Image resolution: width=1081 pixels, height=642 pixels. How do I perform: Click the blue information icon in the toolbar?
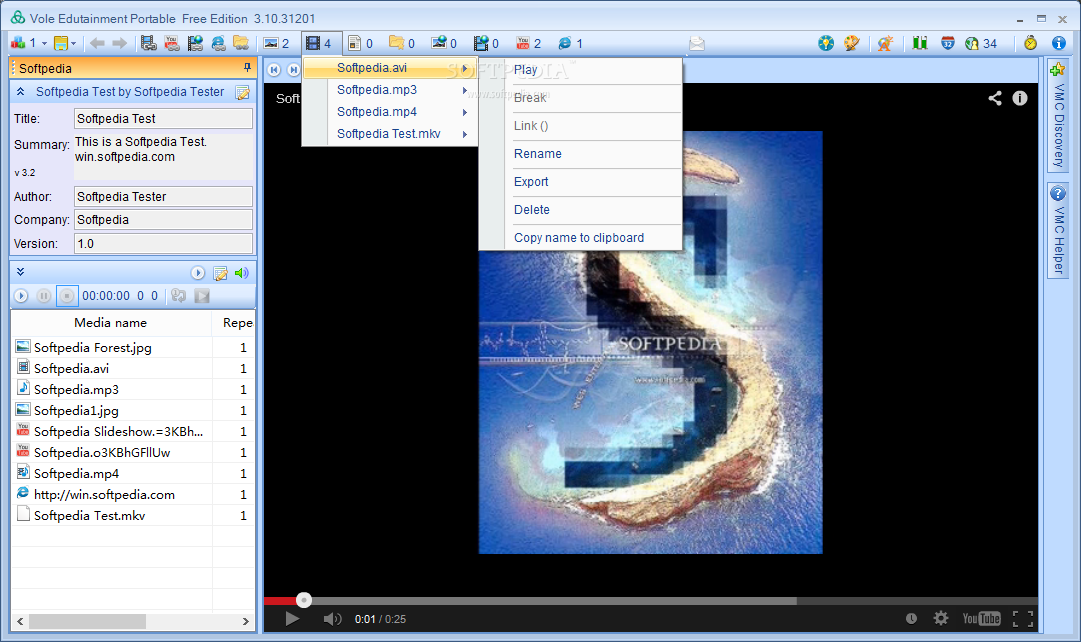[x=1059, y=43]
